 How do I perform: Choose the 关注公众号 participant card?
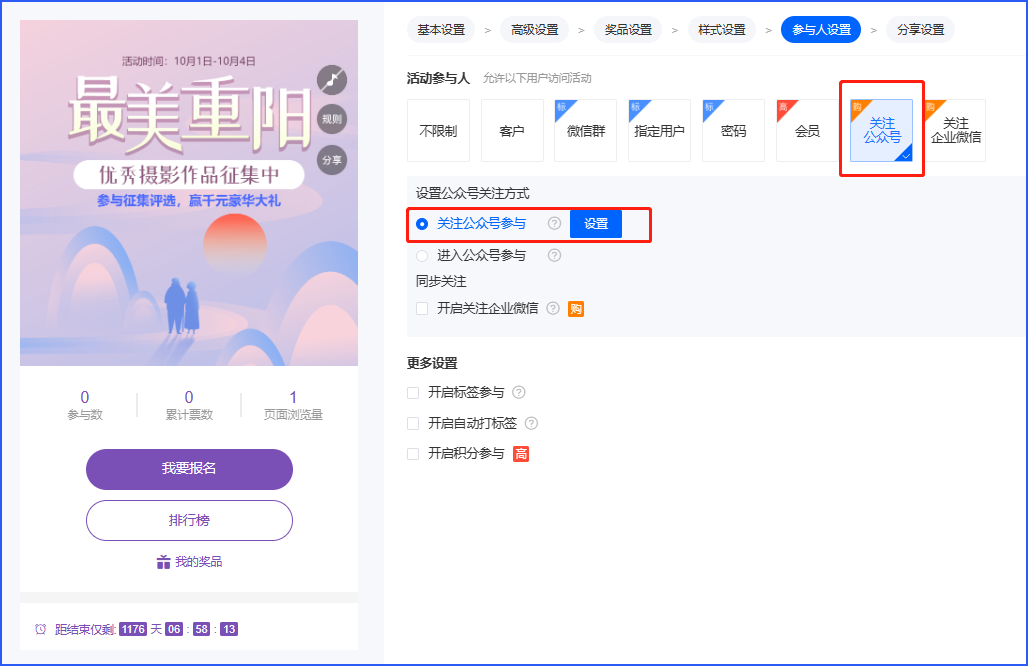882,130
